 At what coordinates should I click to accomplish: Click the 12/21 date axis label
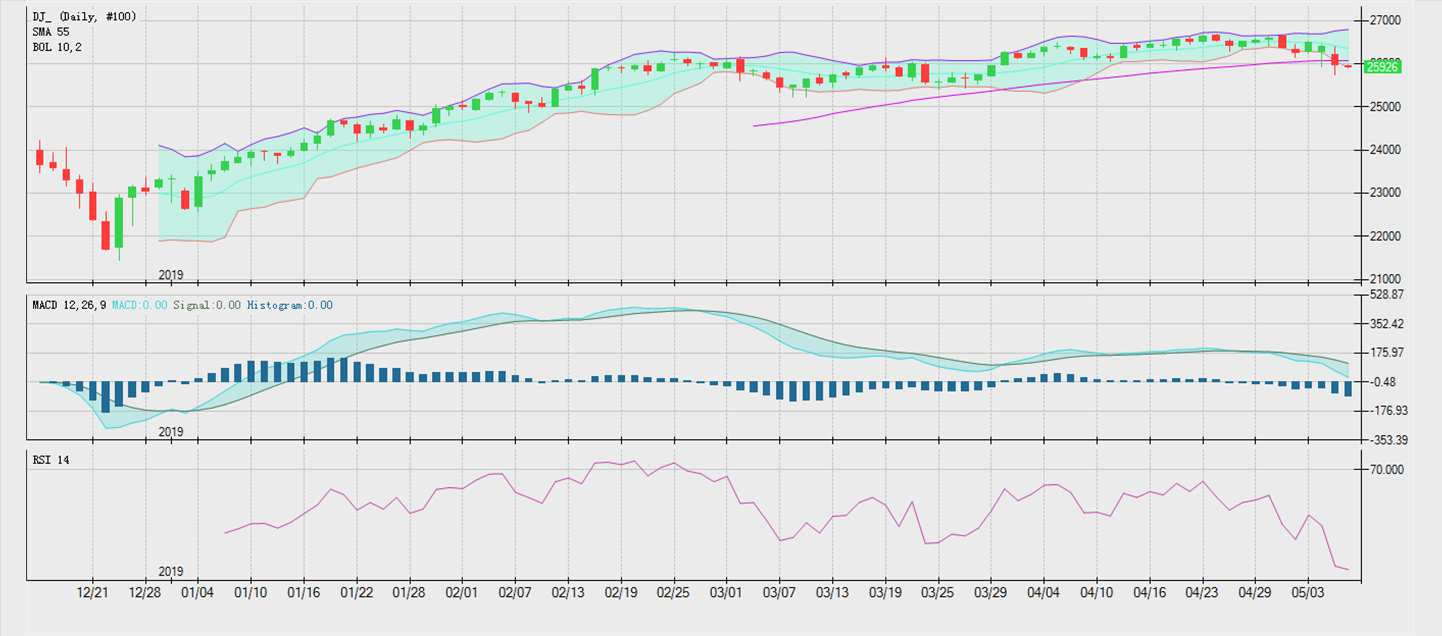[92, 593]
